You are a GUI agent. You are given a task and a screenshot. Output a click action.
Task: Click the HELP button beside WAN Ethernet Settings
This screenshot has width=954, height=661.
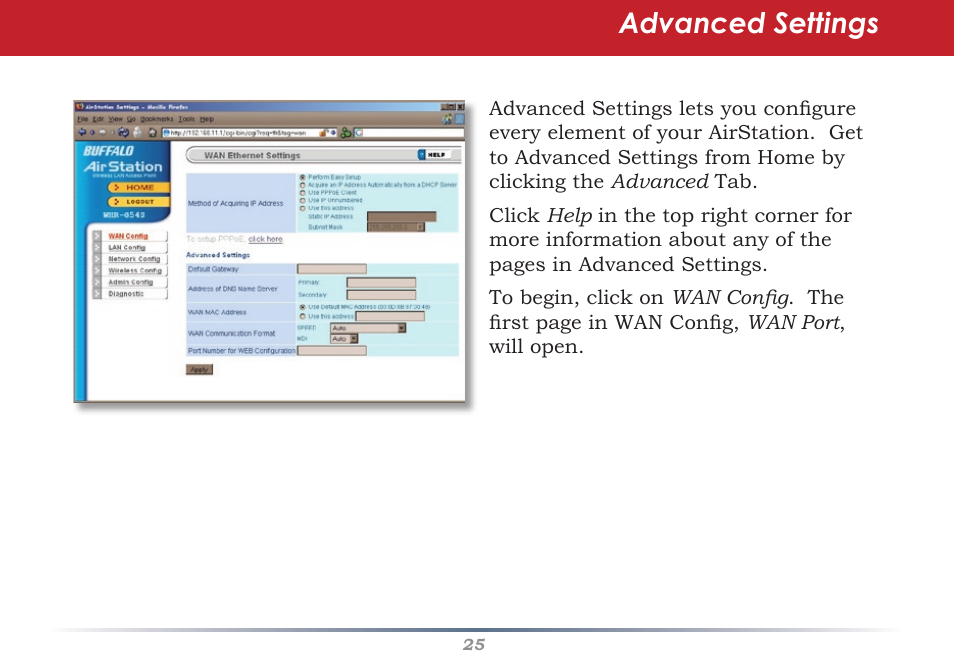click(435, 155)
